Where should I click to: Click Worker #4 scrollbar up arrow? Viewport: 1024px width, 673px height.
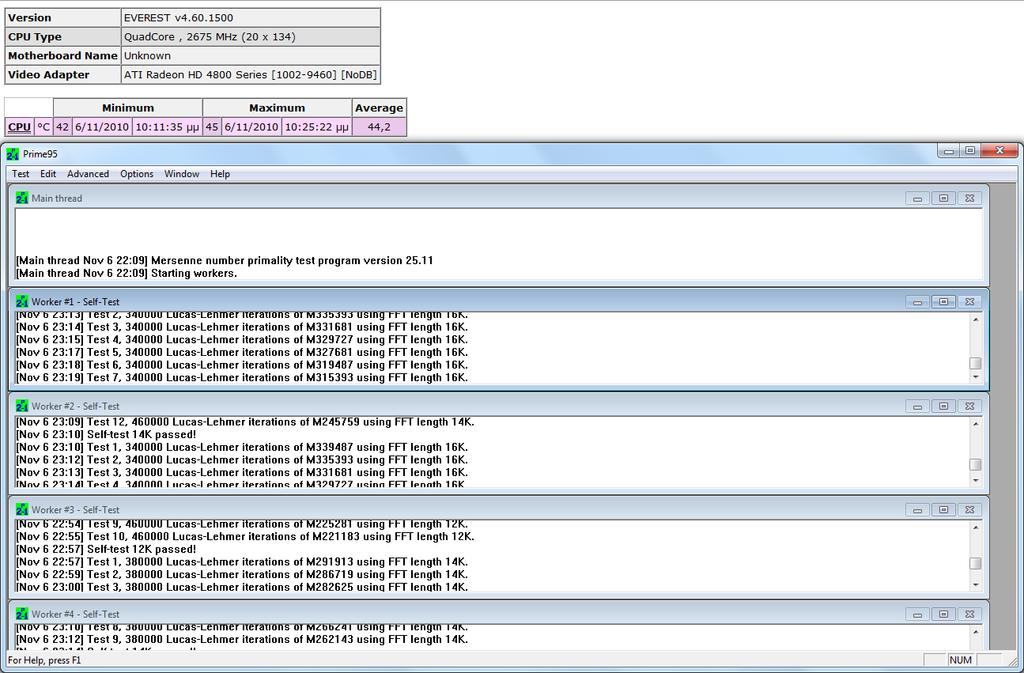(x=976, y=632)
